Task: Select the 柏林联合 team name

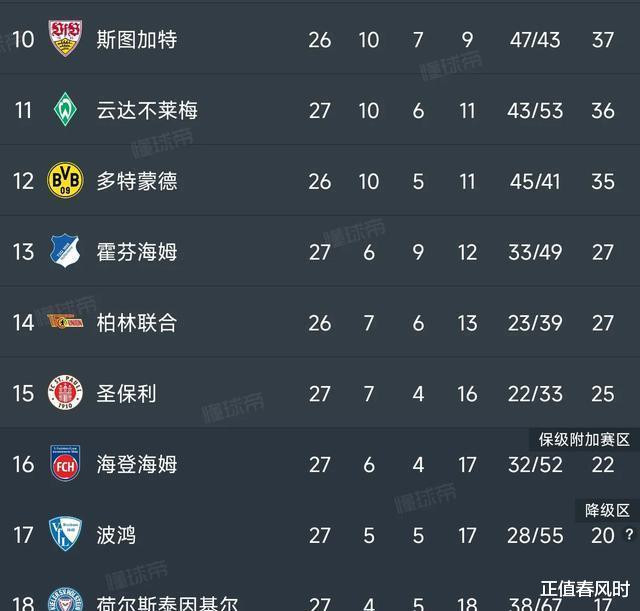Action: click(x=137, y=322)
